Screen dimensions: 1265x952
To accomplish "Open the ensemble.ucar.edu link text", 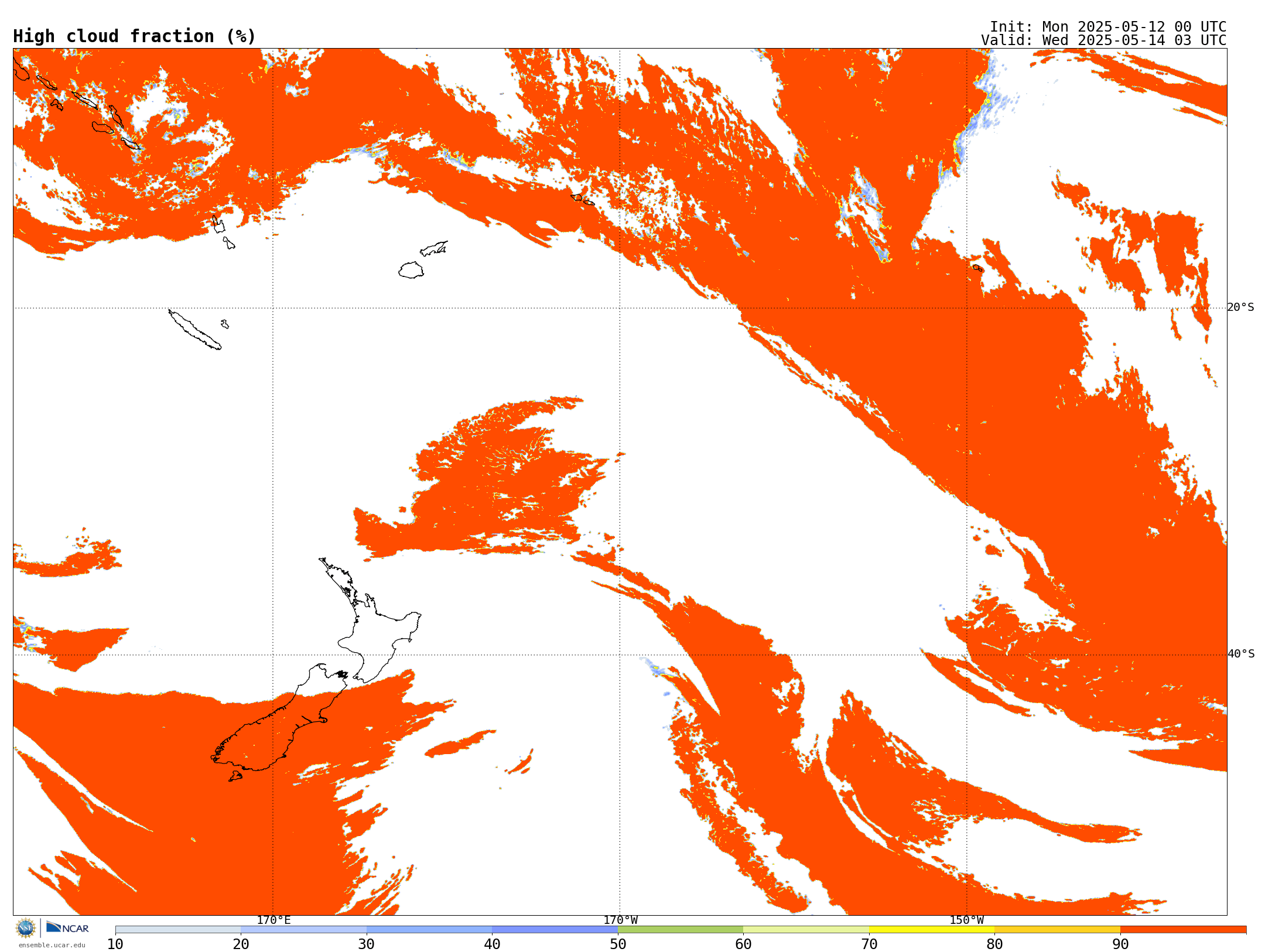I will click(x=52, y=945).
